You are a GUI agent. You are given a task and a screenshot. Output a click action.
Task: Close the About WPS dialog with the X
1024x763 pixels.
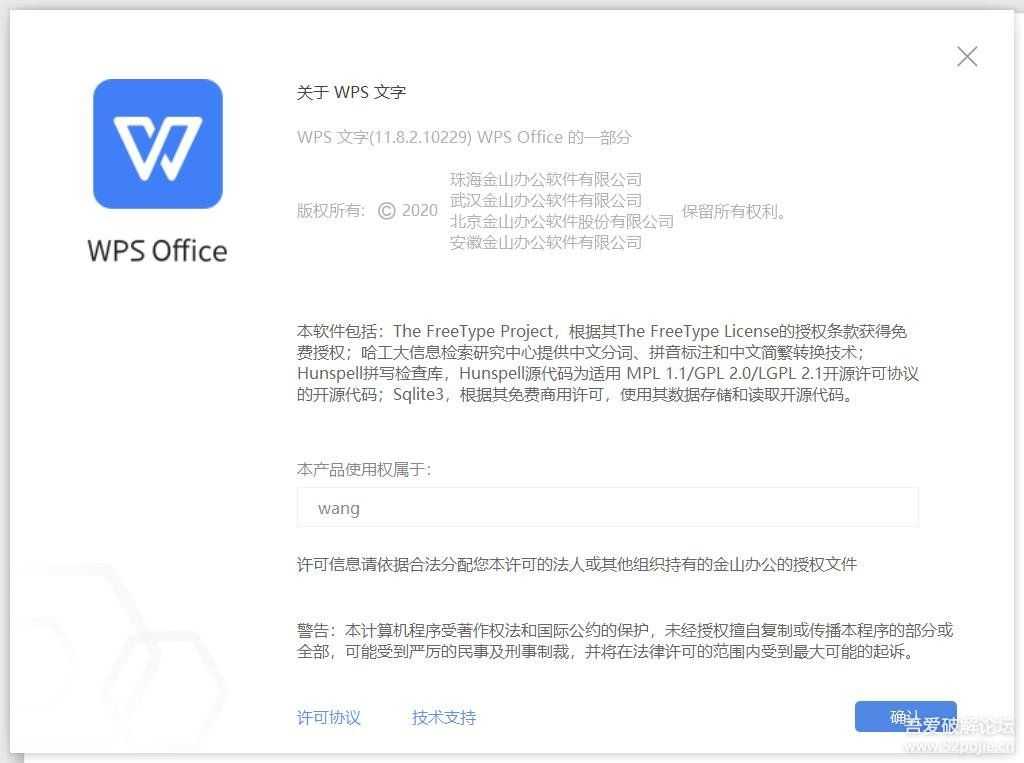coord(967,57)
